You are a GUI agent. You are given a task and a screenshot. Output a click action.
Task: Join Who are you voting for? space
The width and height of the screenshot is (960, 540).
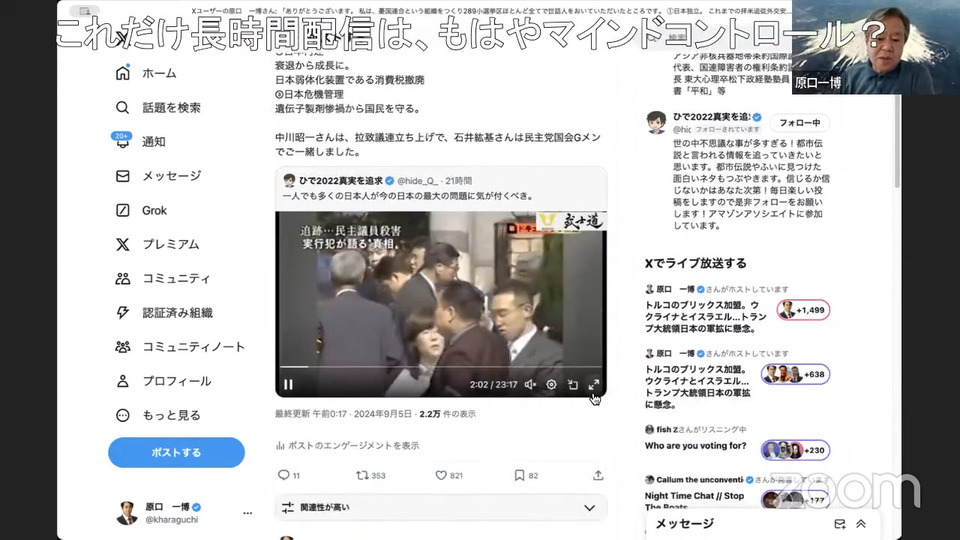[795, 450]
